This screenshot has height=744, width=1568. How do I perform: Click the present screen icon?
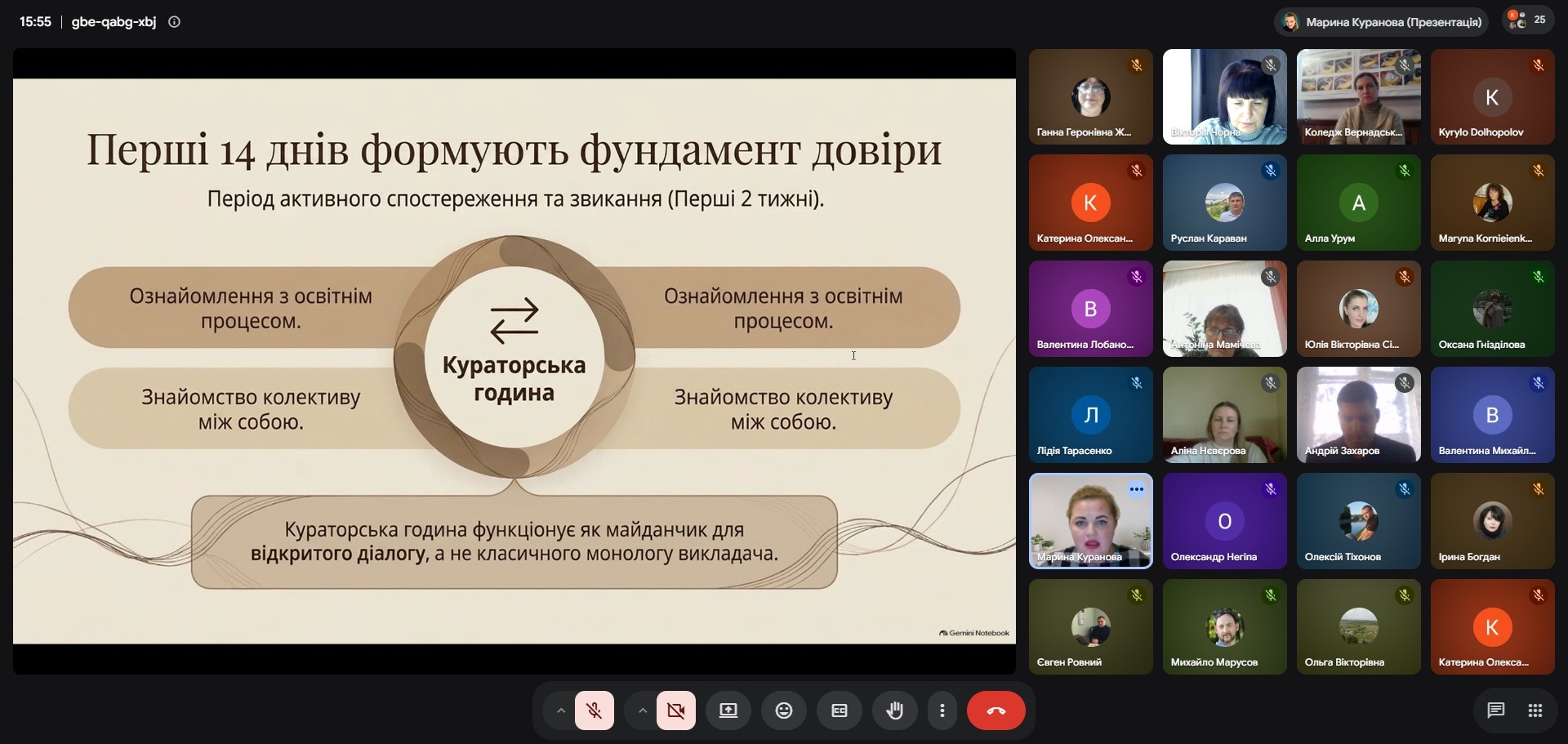coord(728,711)
